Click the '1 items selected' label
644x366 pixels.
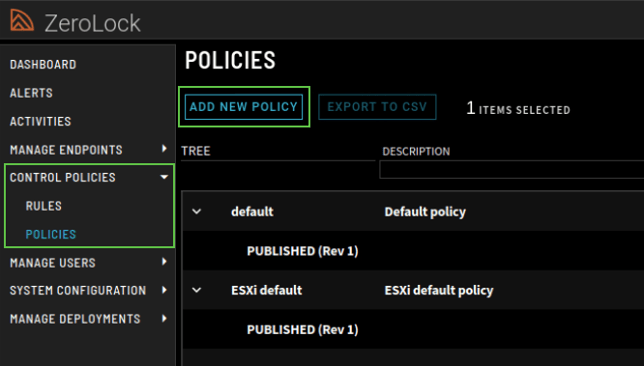[x=518, y=108]
